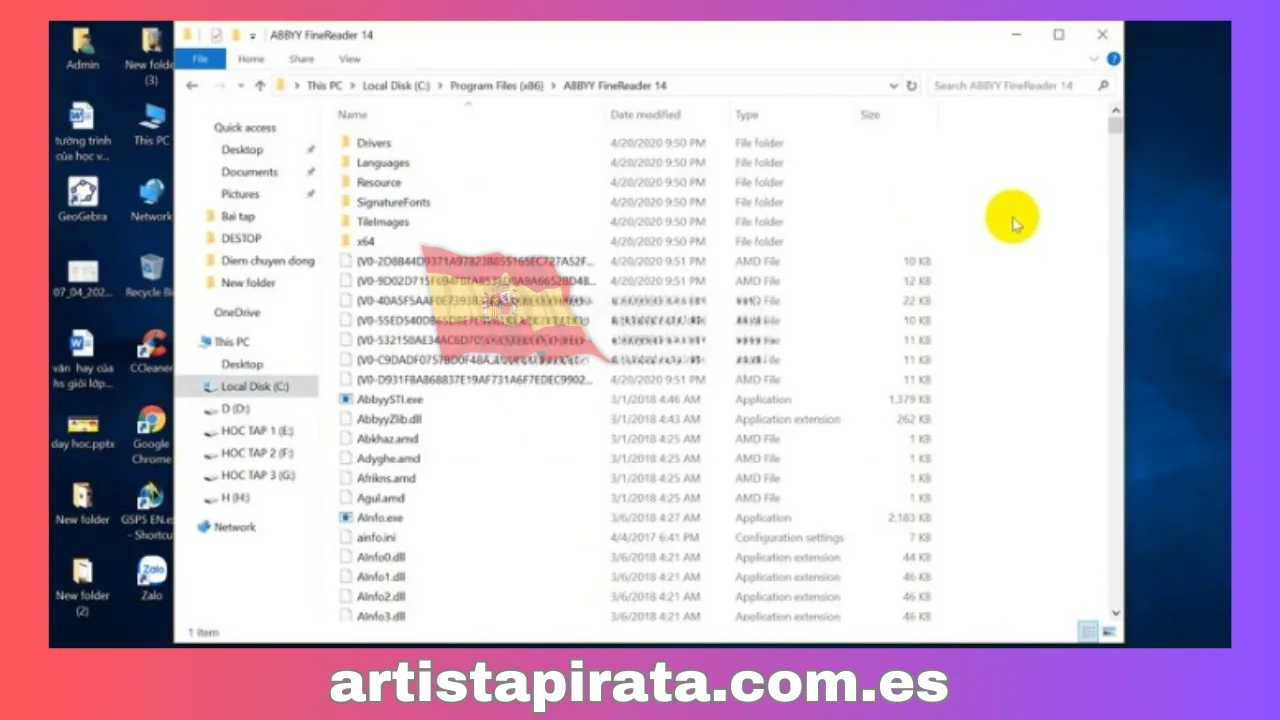Click the Back arrow in Explorer
The width and height of the screenshot is (1280, 720).
tap(192, 86)
